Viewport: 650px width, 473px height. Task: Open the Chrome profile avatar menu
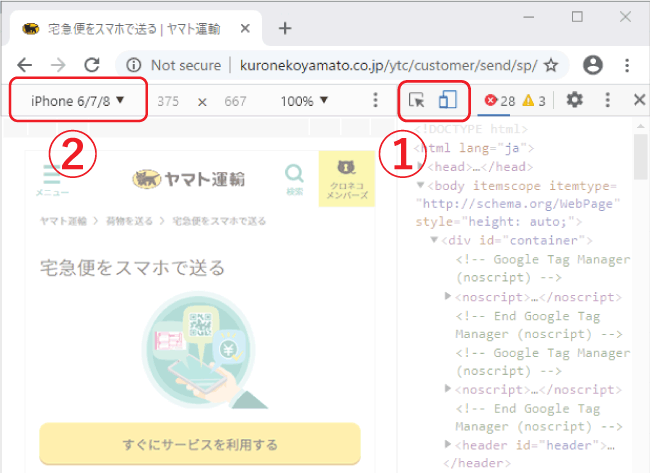[x=593, y=65]
